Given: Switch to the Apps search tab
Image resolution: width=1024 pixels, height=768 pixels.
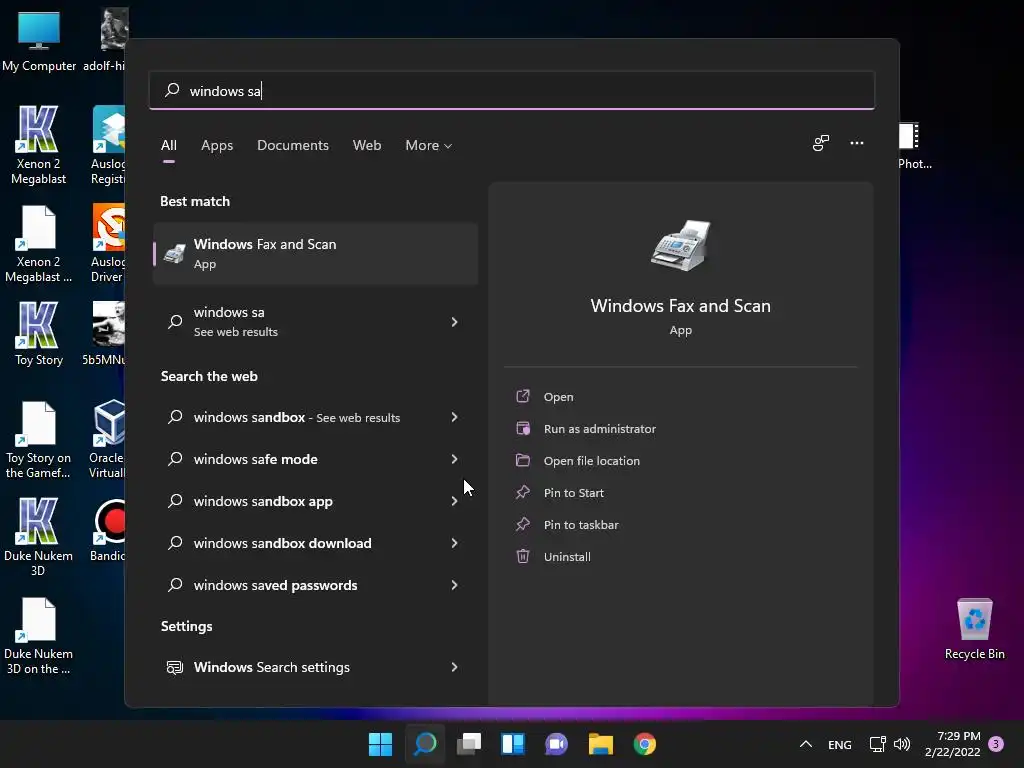Looking at the screenshot, I should coord(217,145).
